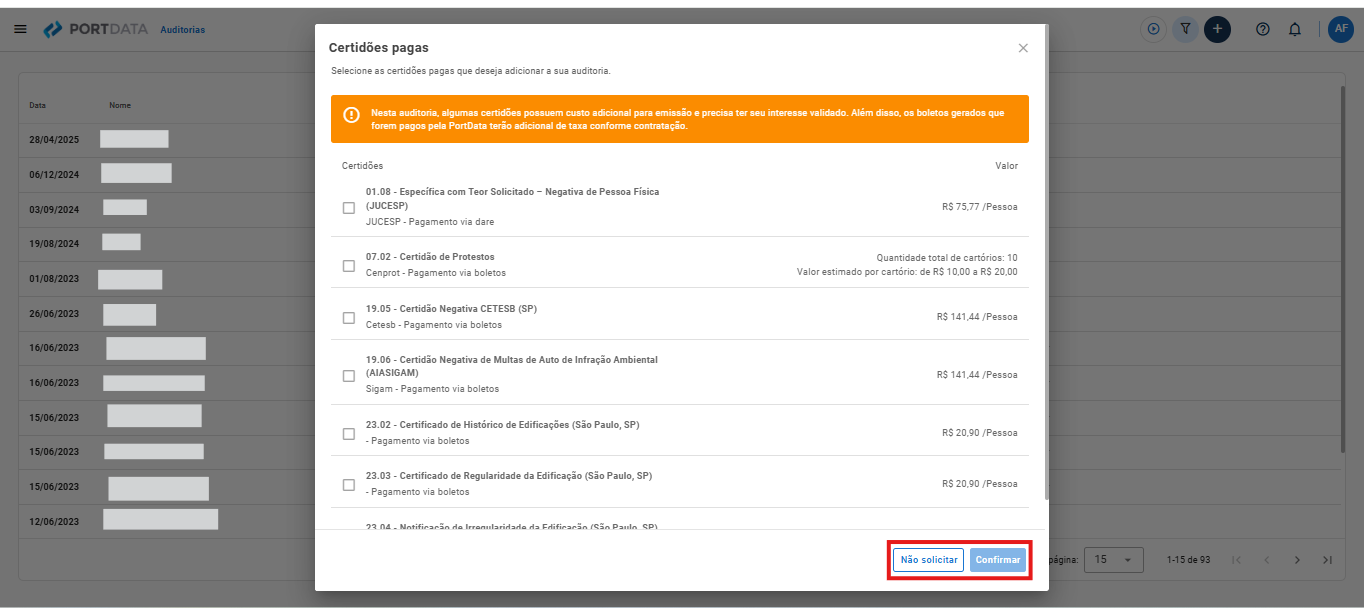1364x608 pixels.
Task: Click the 23.03 Certificado de Regularidade title
Action: (508, 476)
